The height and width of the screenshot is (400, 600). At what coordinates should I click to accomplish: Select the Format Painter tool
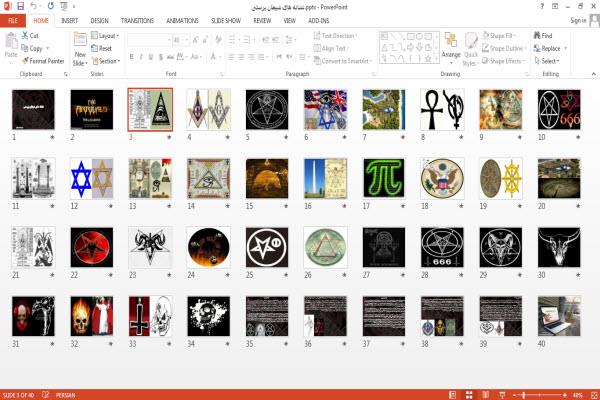(x=43, y=61)
